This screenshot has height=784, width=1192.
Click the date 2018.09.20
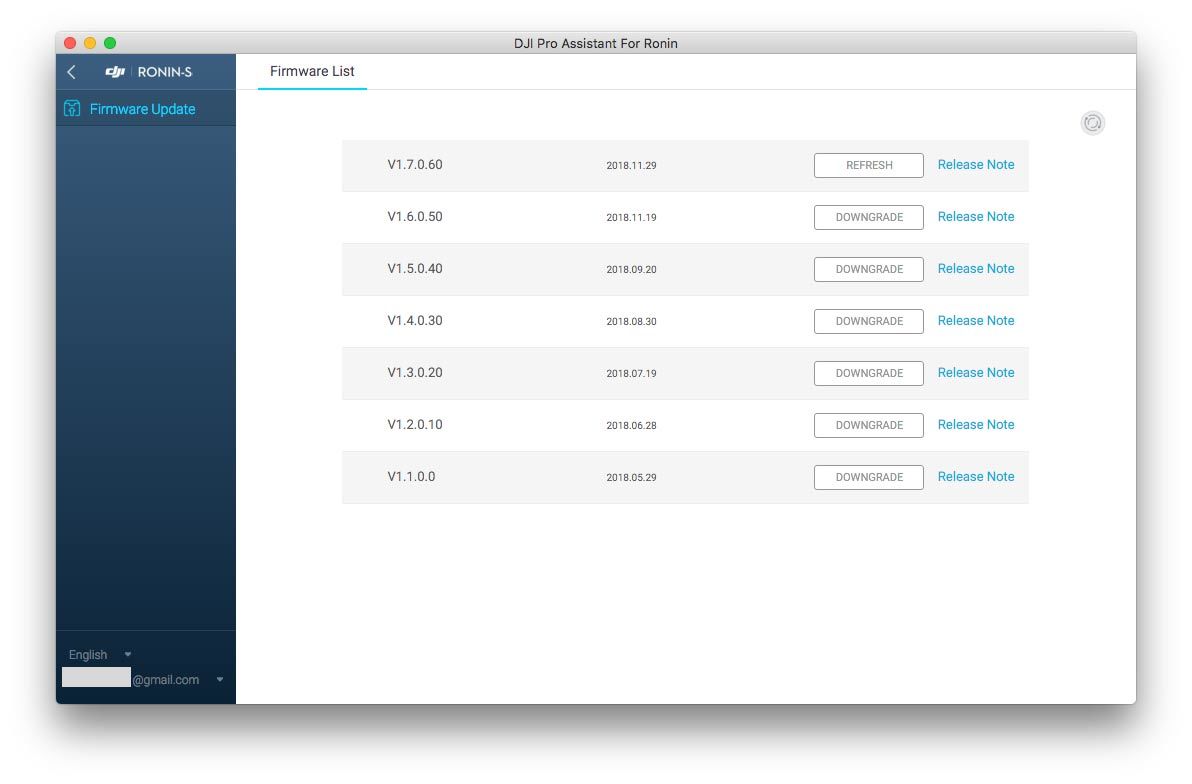tap(632, 269)
